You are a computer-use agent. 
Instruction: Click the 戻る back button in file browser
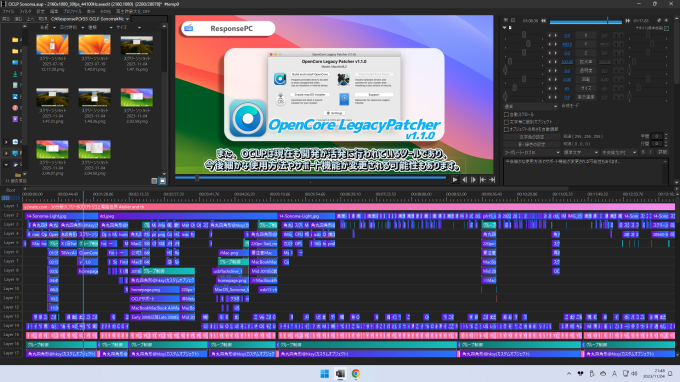6,19
